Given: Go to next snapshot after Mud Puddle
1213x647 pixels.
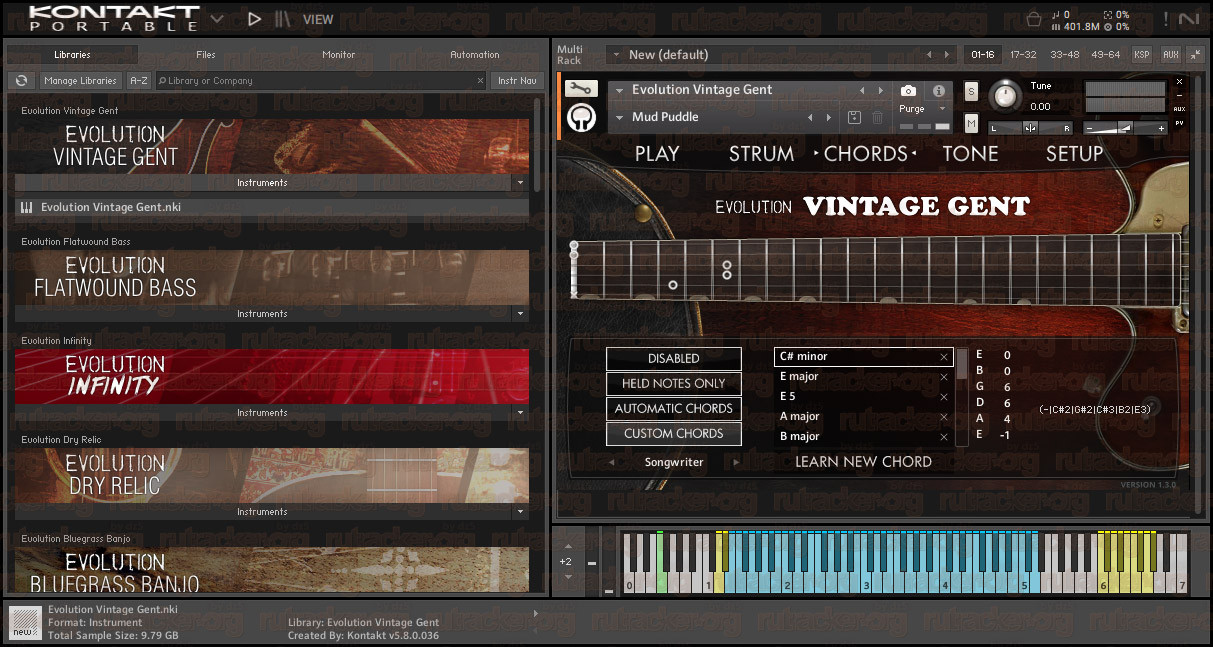Looking at the screenshot, I should (829, 117).
